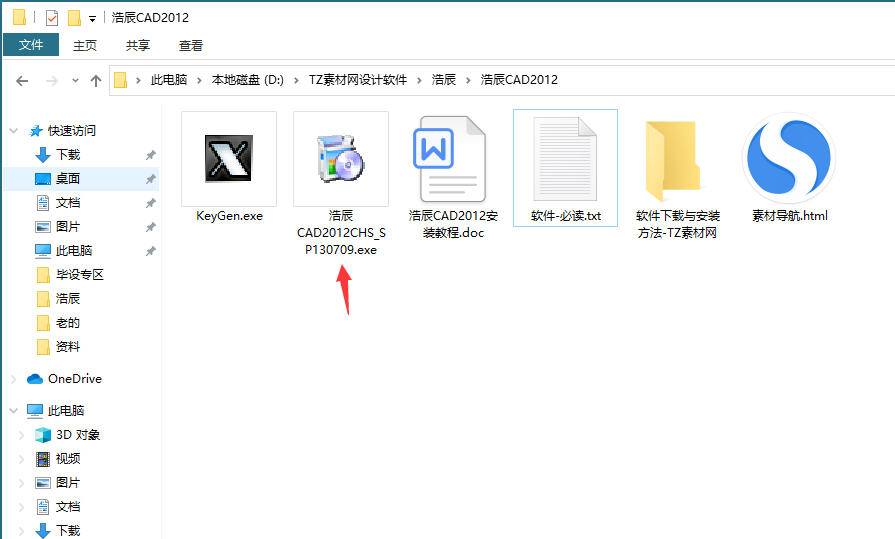Viewport: 895px width, 539px height.
Task: Click the 素材导航.html file name label
Action: point(789,216)
